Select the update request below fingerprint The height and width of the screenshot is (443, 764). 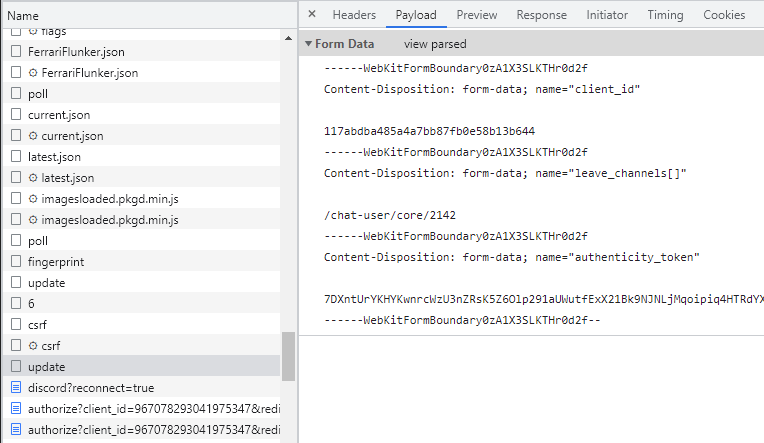(x=46, y=283)
